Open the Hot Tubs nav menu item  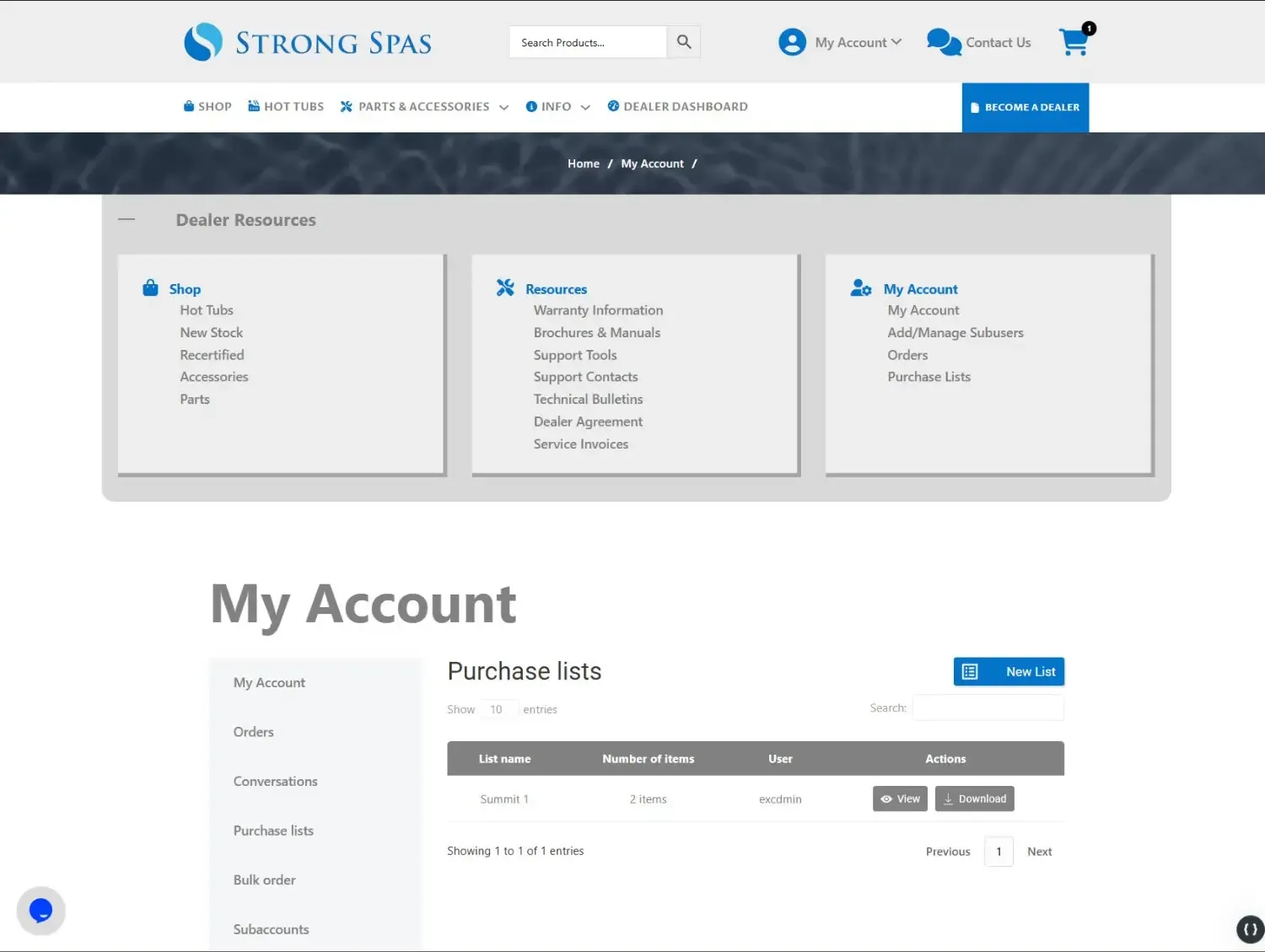click(286, 106)
